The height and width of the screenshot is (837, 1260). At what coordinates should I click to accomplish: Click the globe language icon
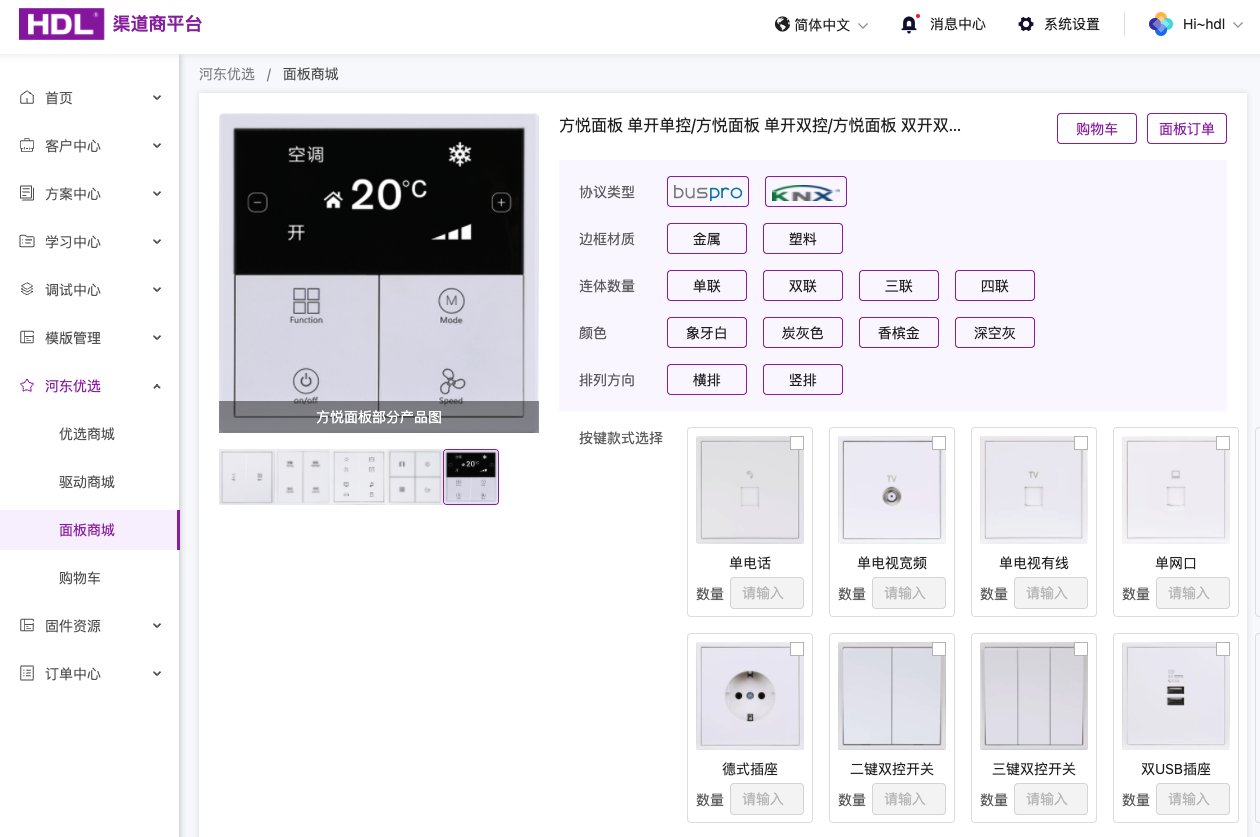[783, 24]
